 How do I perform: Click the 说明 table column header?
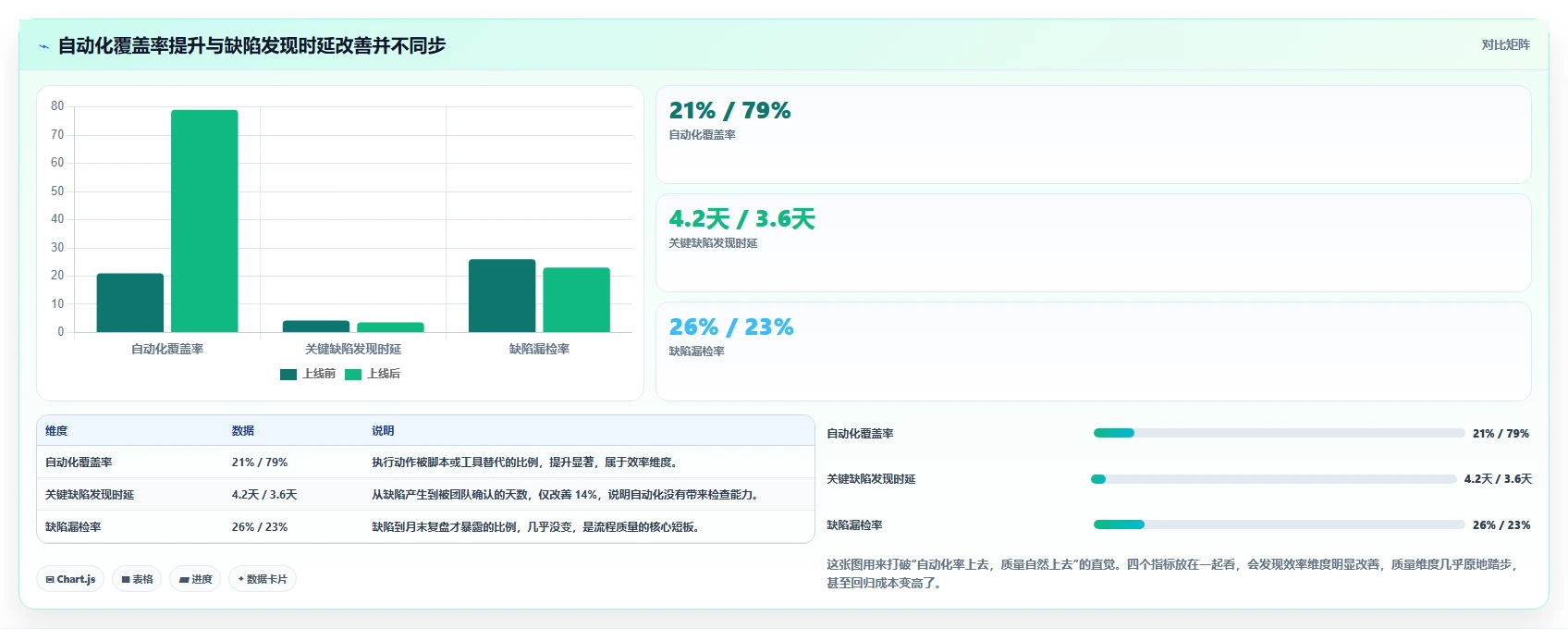(x=383, y=431)
